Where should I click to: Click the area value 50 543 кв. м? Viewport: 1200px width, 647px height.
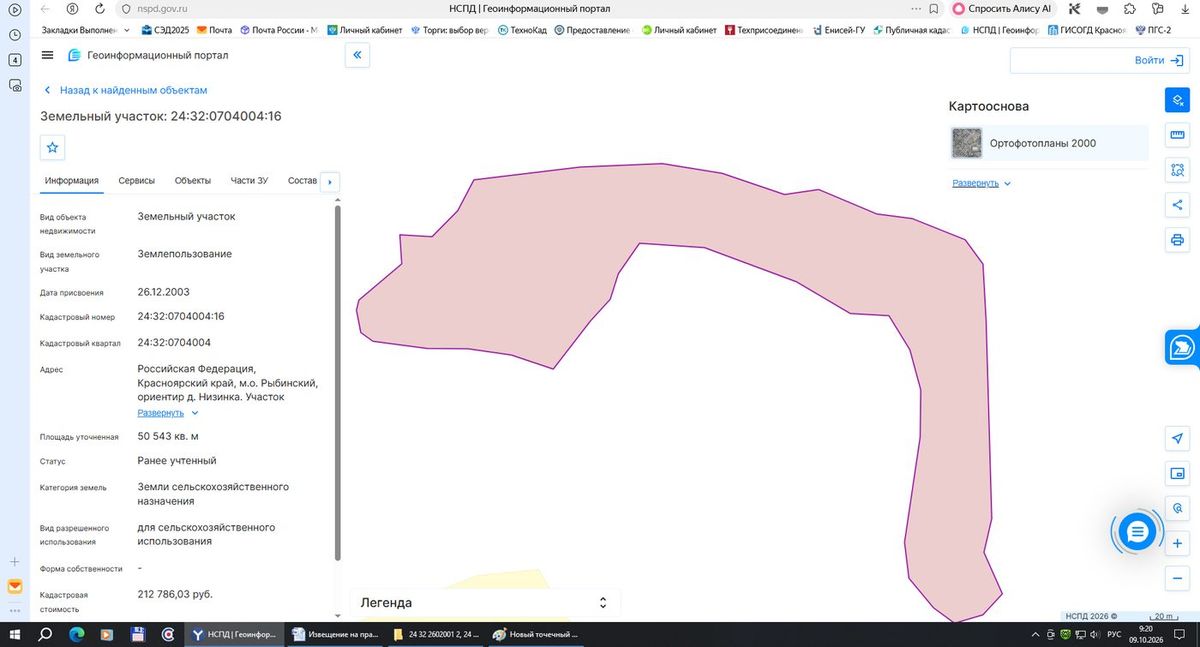(168, 436)
